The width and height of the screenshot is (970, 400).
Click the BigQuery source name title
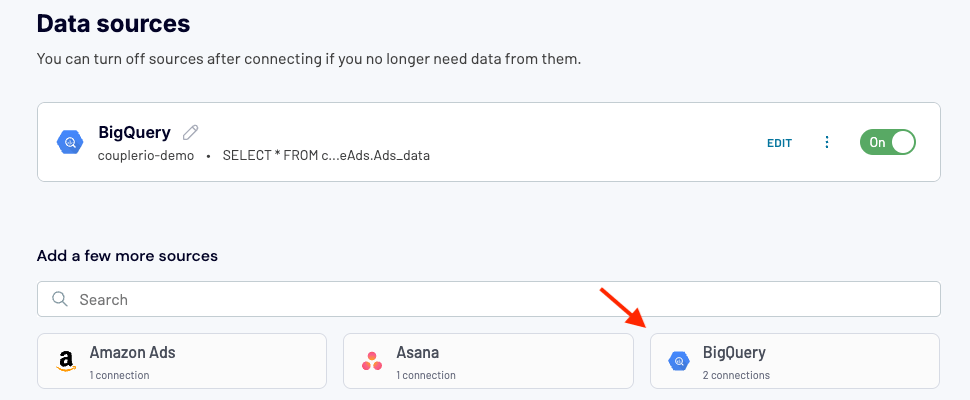pos(134,132)
